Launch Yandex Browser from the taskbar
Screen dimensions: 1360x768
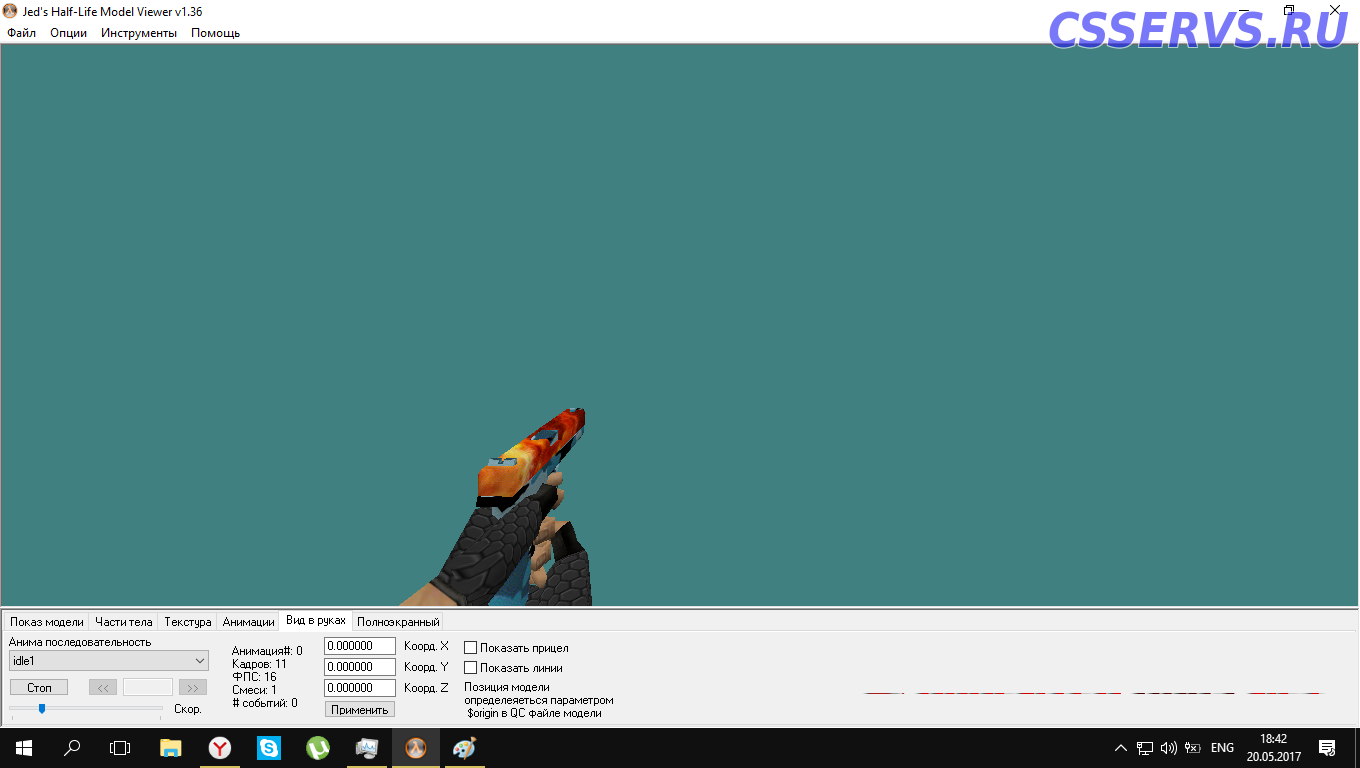(219, 748)
